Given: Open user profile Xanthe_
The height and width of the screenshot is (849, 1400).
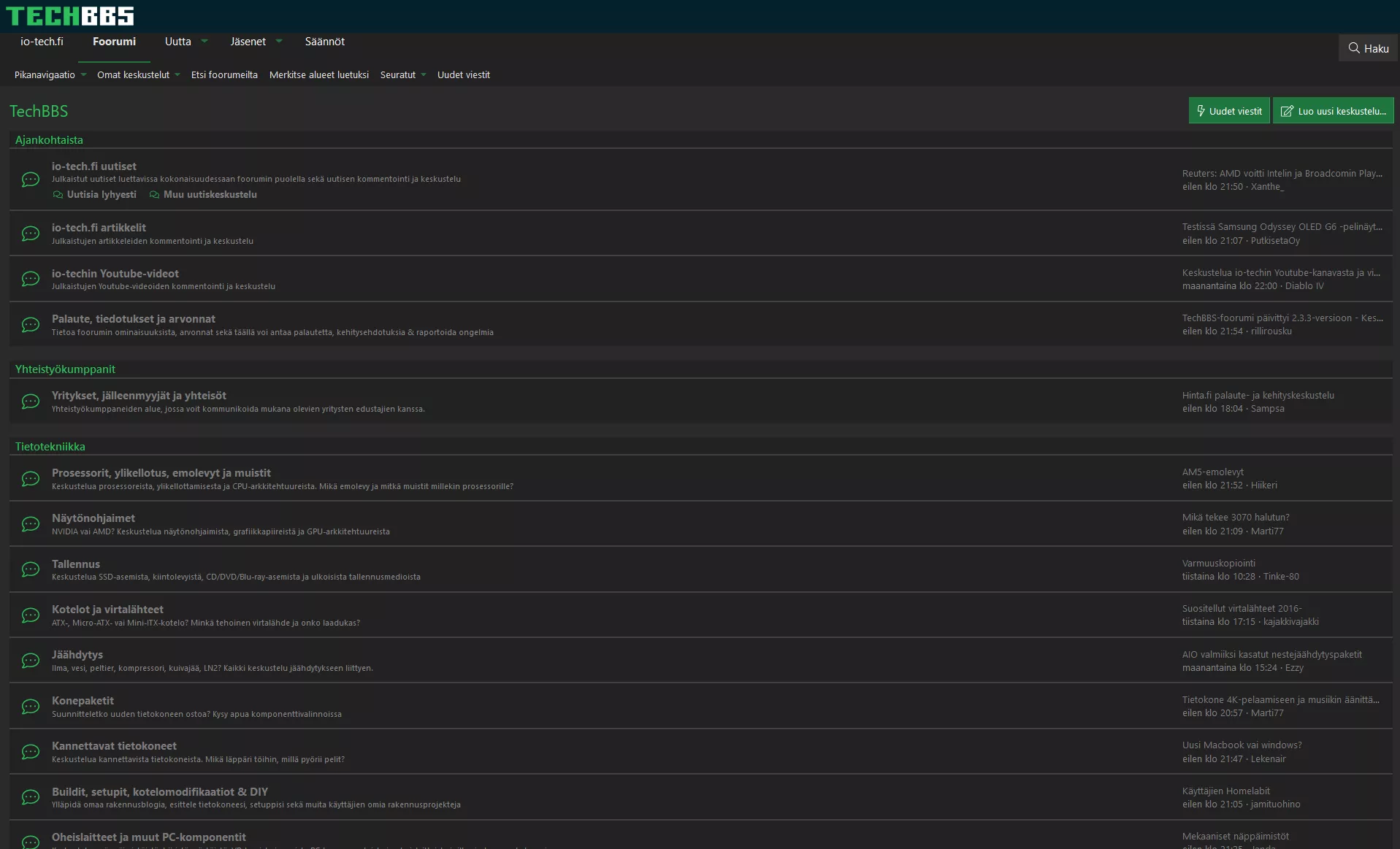Looking at the screenshot, I should (1267, 187).
